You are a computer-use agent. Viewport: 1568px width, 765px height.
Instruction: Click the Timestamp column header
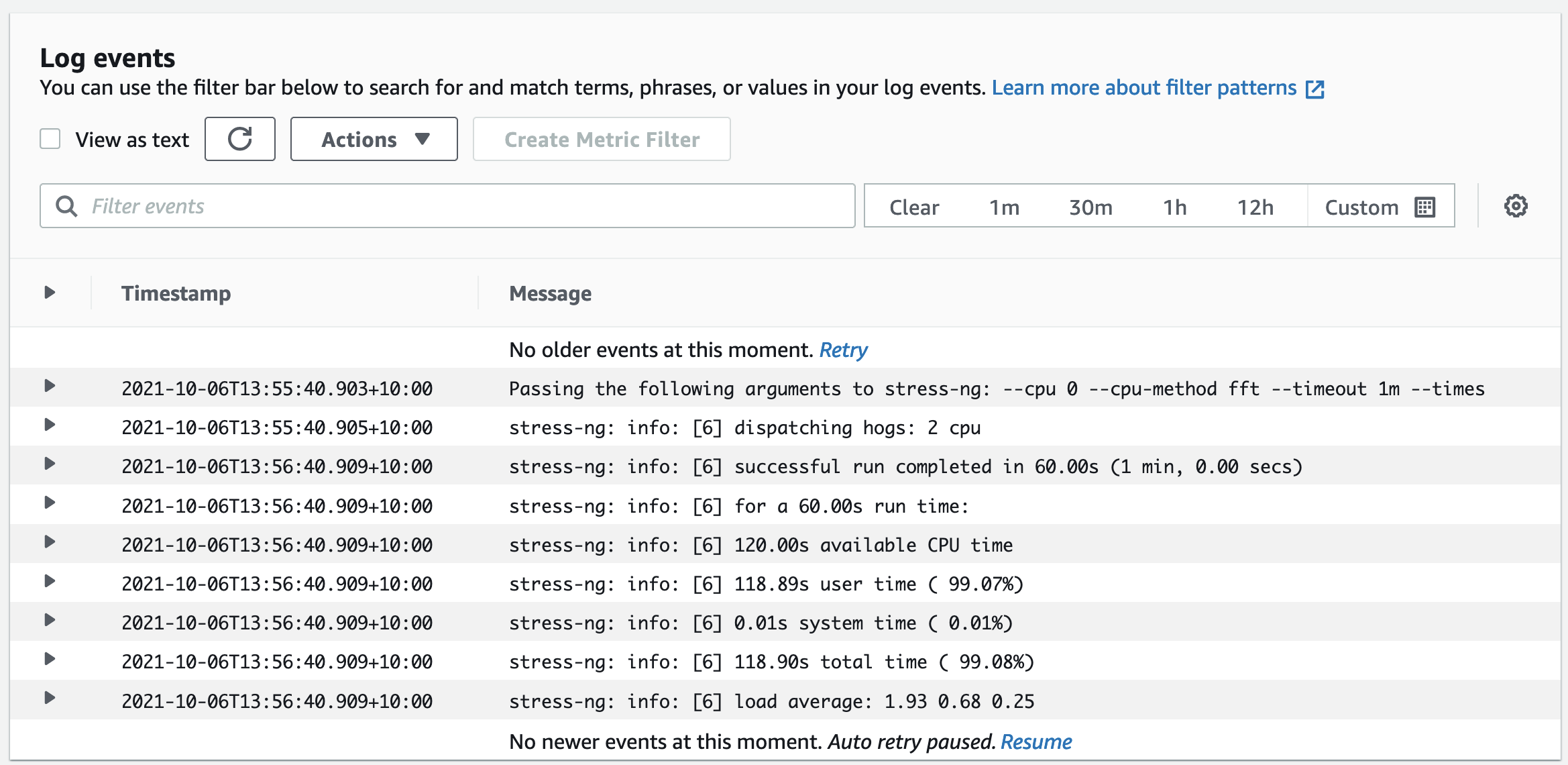[176, 293]
